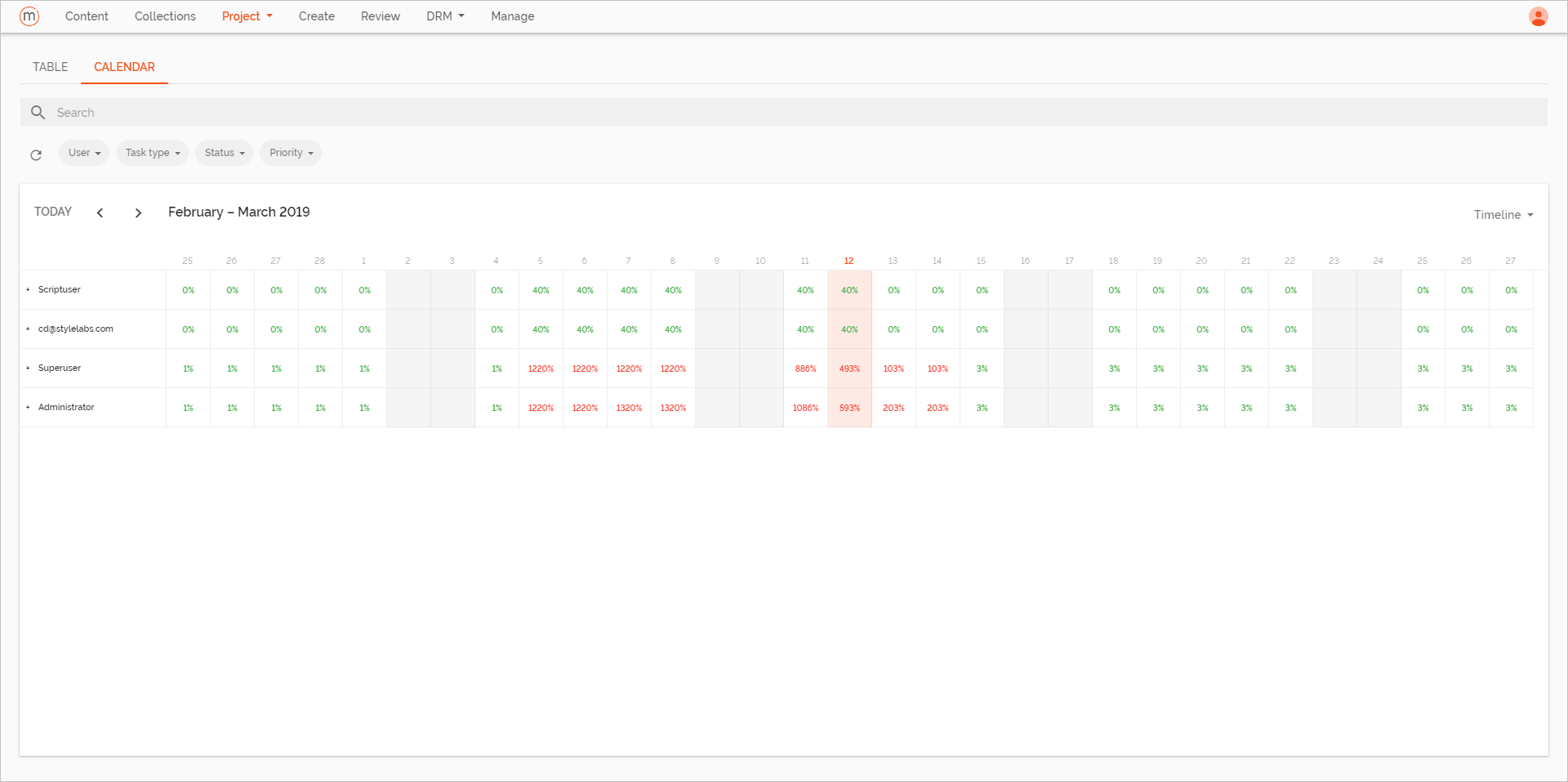Expand the Scriptuser row

click(x=29, y=289)
